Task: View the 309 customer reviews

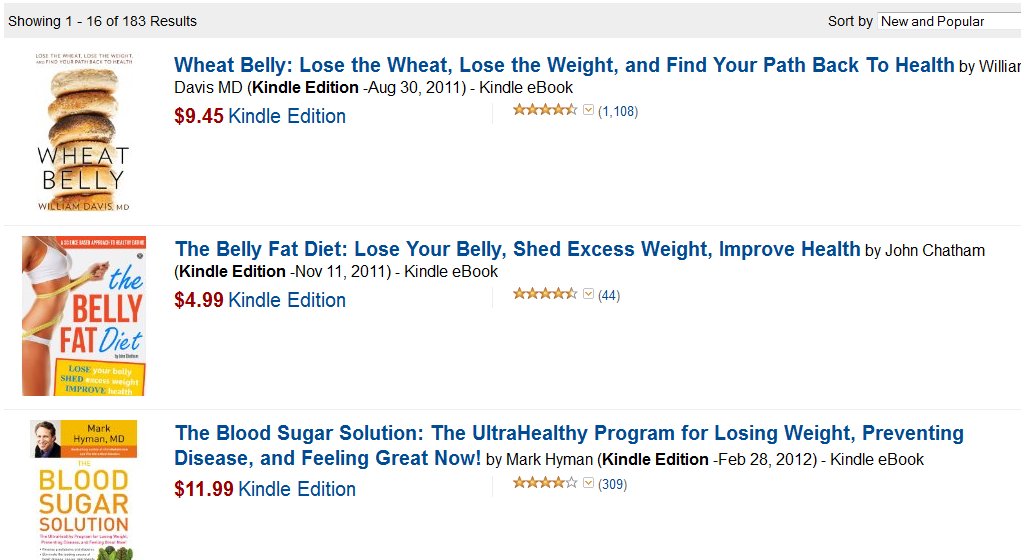Action: tap(612, 484)
